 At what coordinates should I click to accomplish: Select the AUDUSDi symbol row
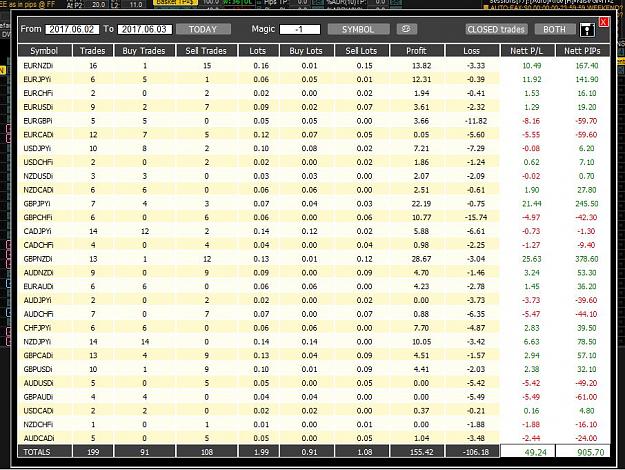[x=314, y=383]
